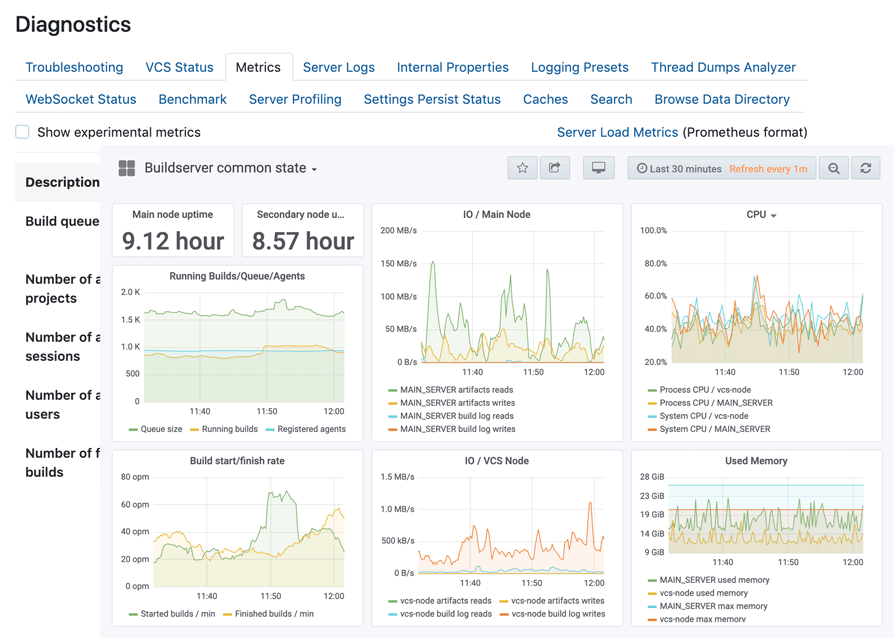Go to Browse Data Directory
Screen dimensions: 894x638
pyautogui.click(x=721, y=99)
